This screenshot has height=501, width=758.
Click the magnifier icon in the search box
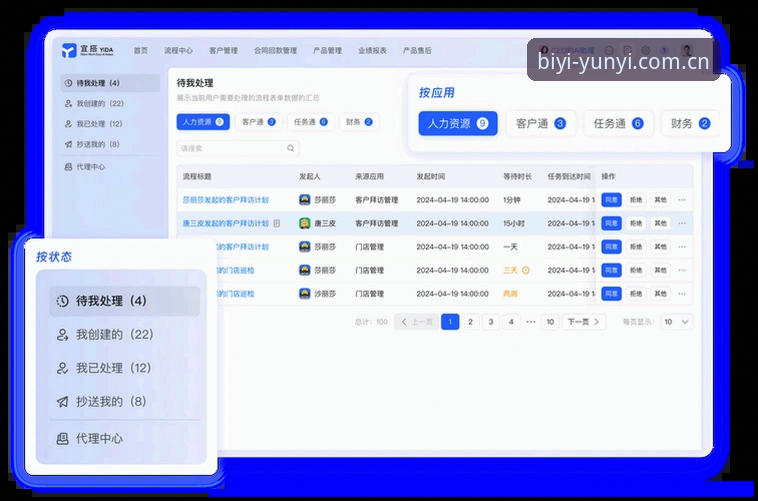291,148
